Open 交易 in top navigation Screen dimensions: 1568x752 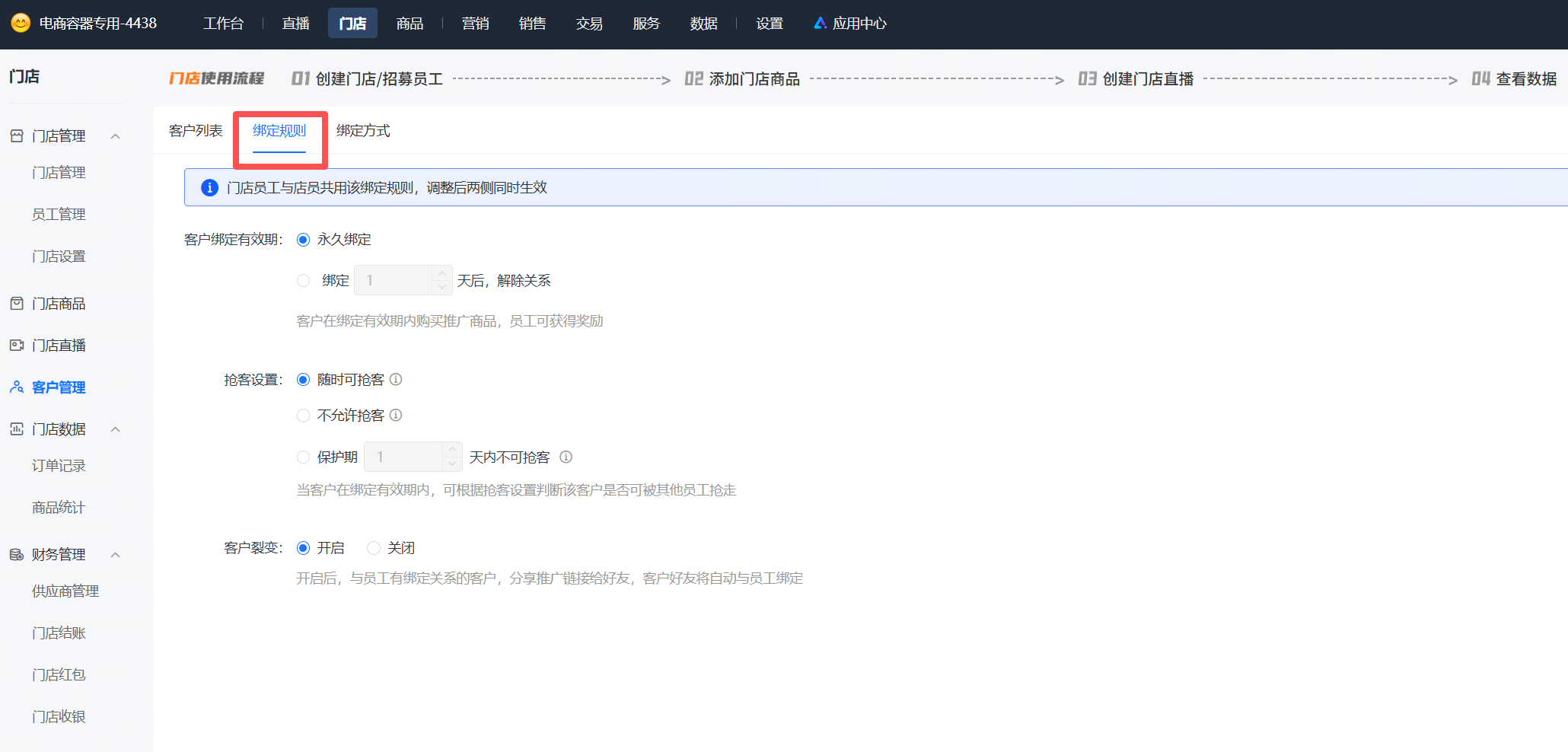(589, 24)
